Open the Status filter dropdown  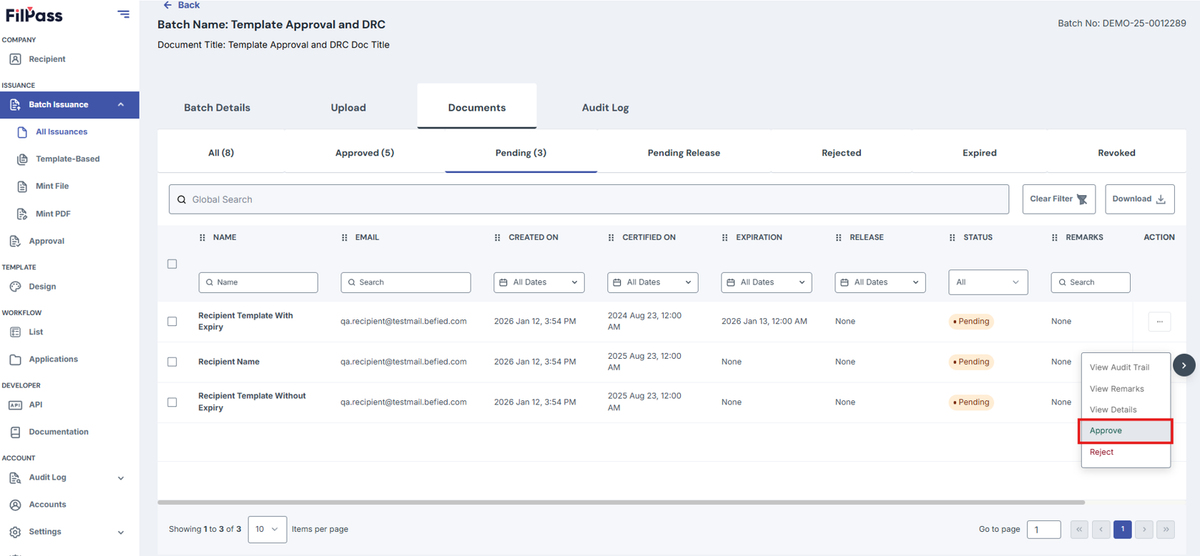click(x=988, y=282)
